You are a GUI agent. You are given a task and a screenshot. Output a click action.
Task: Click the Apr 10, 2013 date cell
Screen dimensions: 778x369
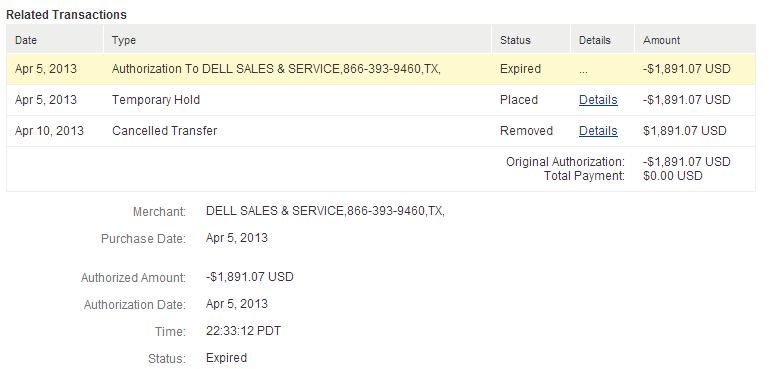[49, 131]
